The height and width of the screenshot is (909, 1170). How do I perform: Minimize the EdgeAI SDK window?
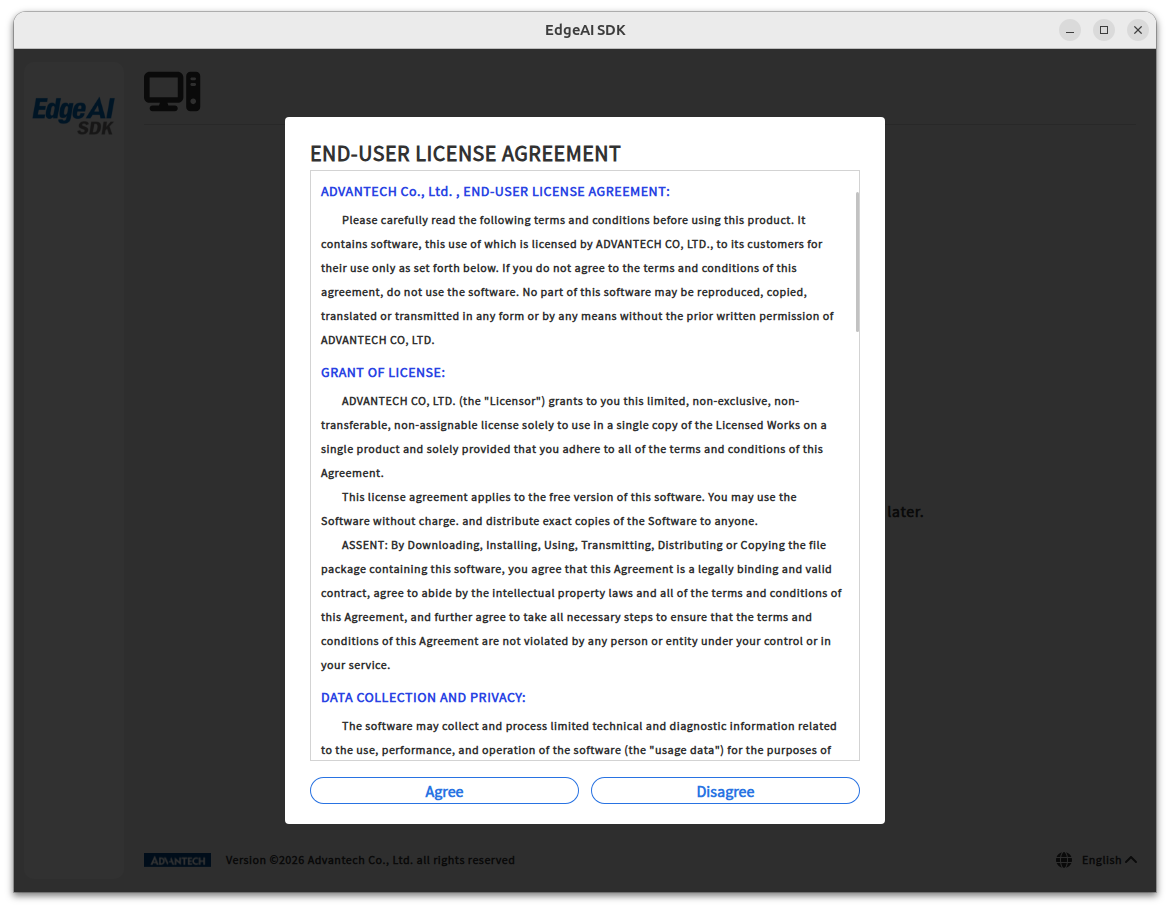pyautogui.click(x=1070, y=30)
